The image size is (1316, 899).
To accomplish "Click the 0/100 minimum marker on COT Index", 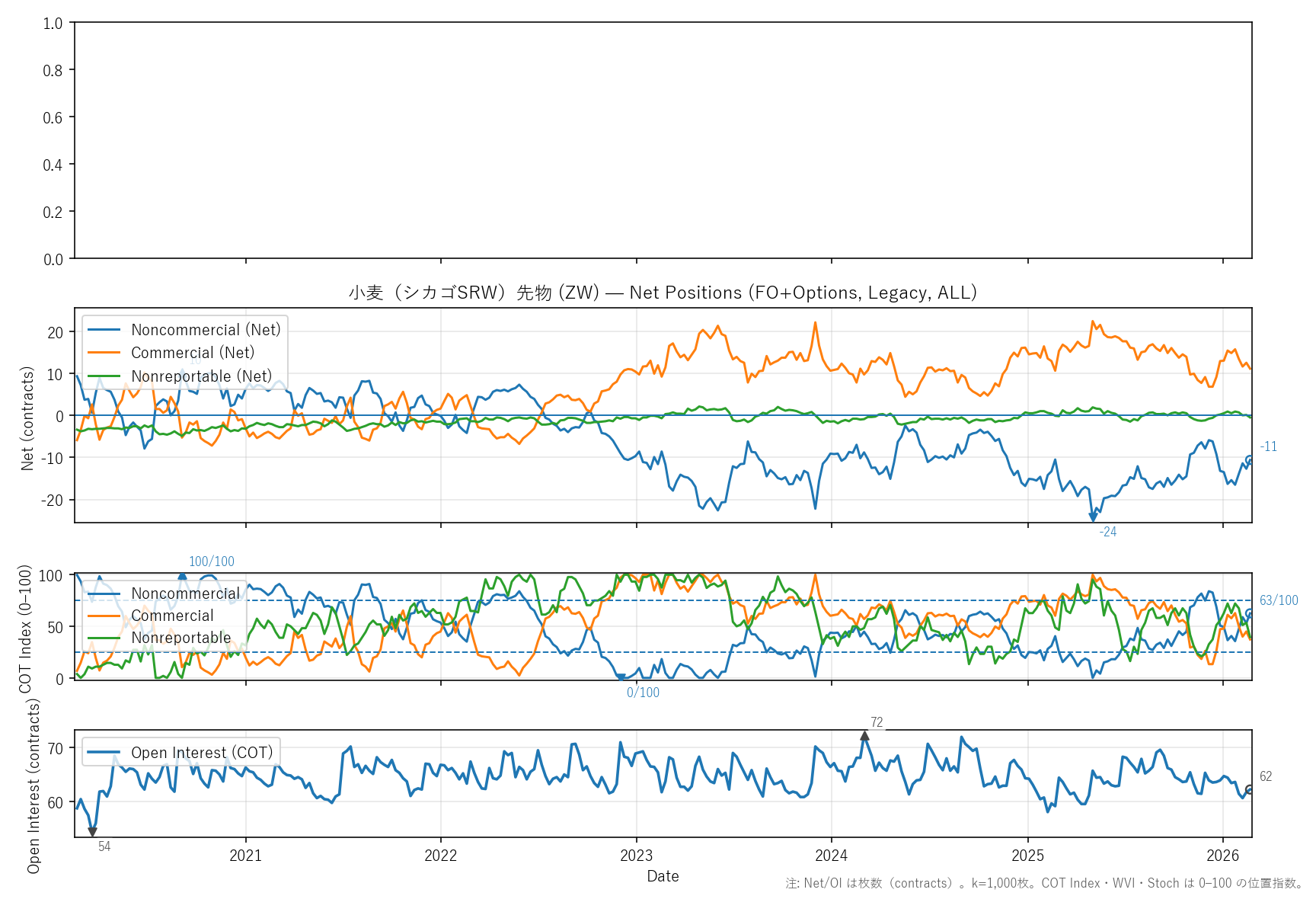I will coord(621,677).
